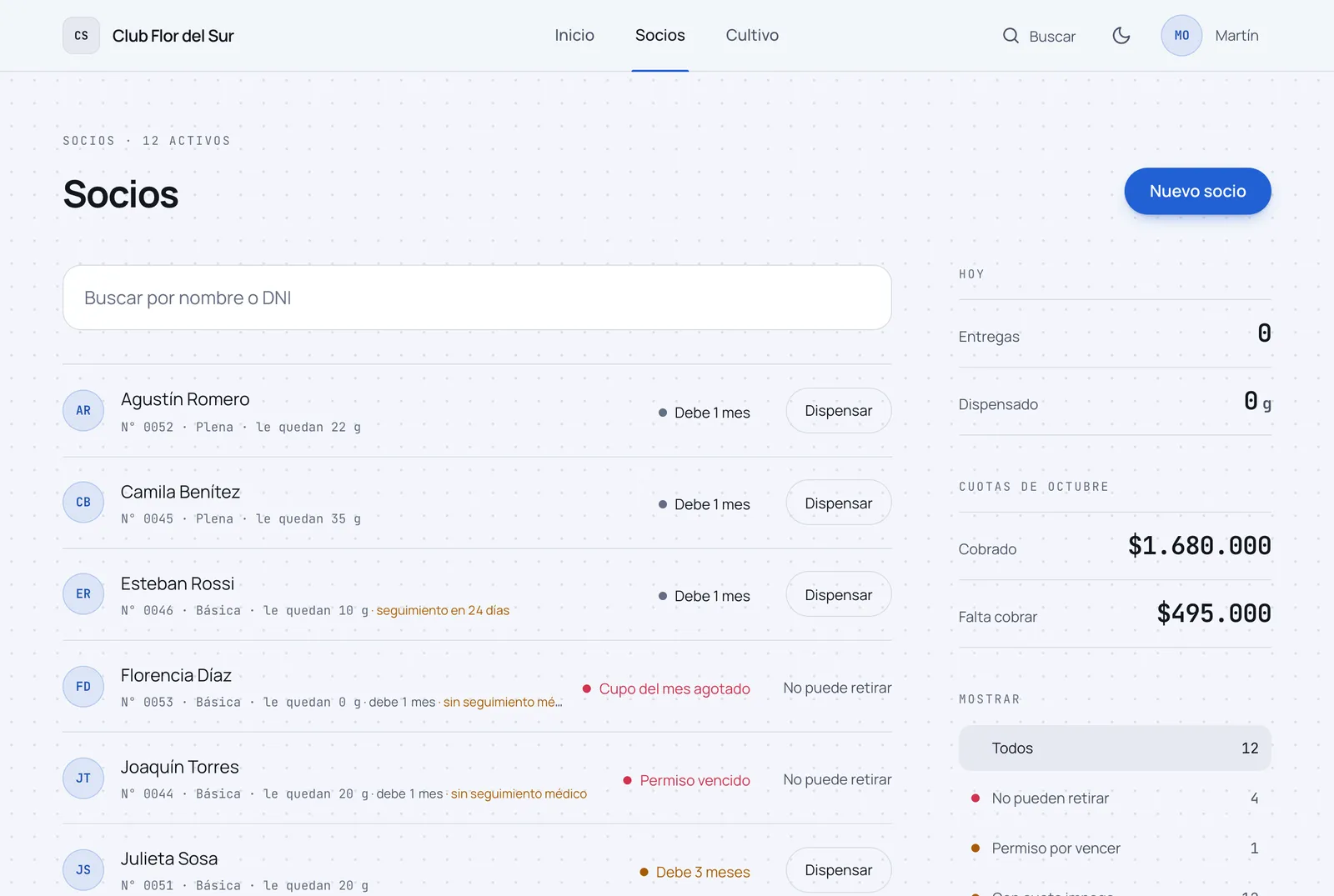Screen dimensions: 1334x896
Task: Click the Entregas row in Hoy
Action: pyautogui.click(x=1115, y=334)
